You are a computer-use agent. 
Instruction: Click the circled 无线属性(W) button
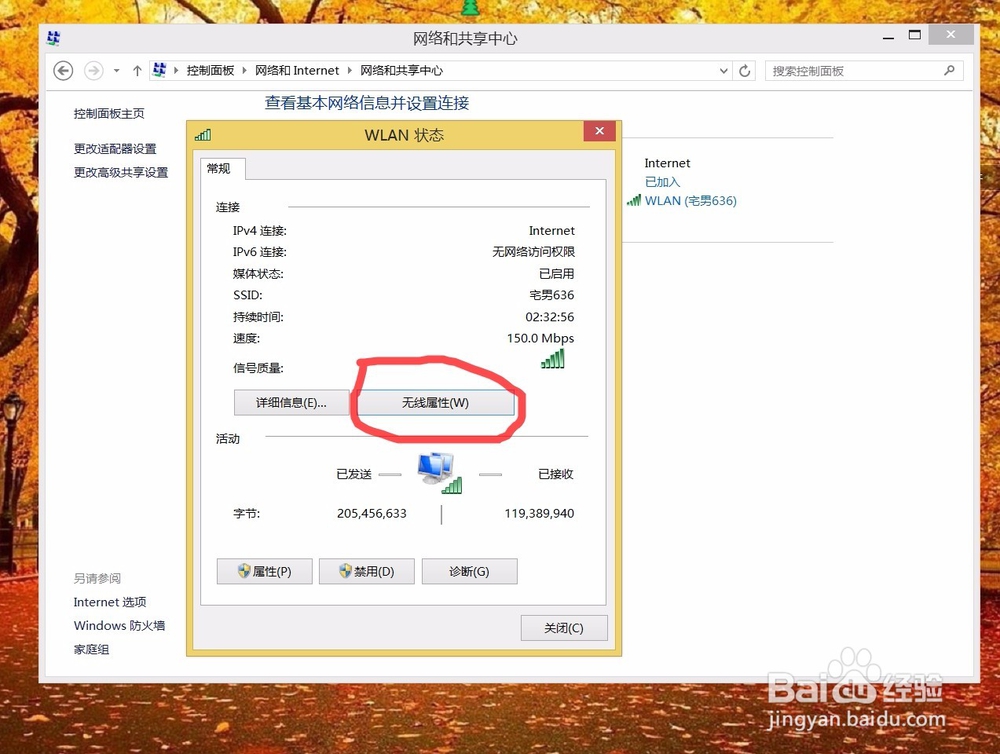coord(435,402)
